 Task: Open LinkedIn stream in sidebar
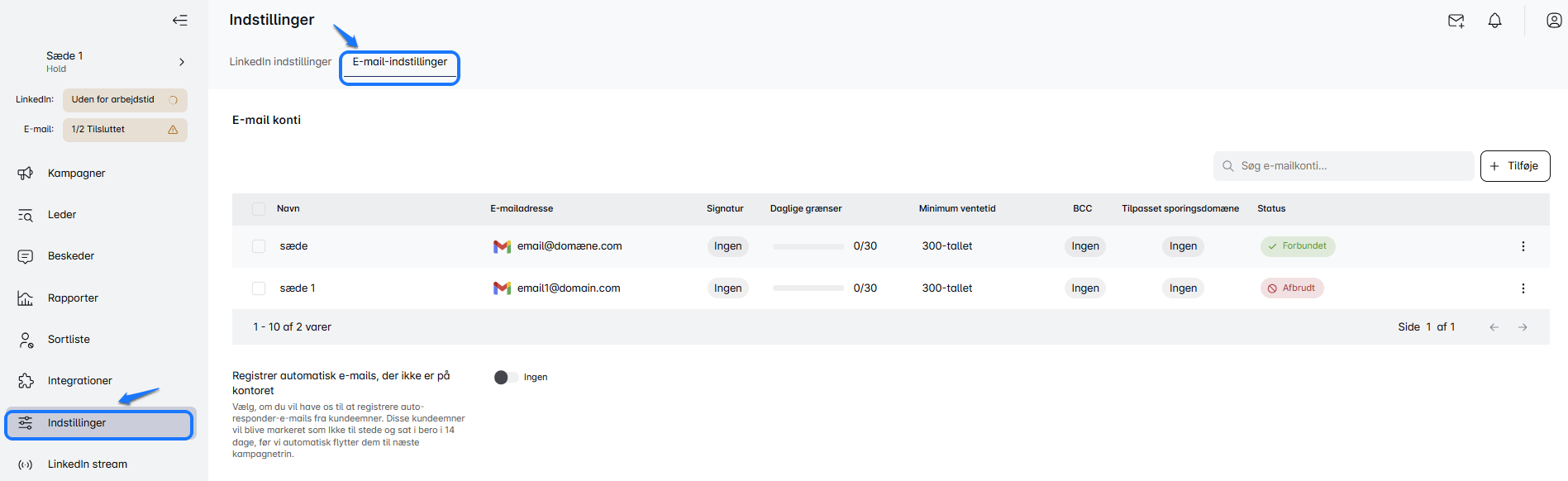(87, 464)
